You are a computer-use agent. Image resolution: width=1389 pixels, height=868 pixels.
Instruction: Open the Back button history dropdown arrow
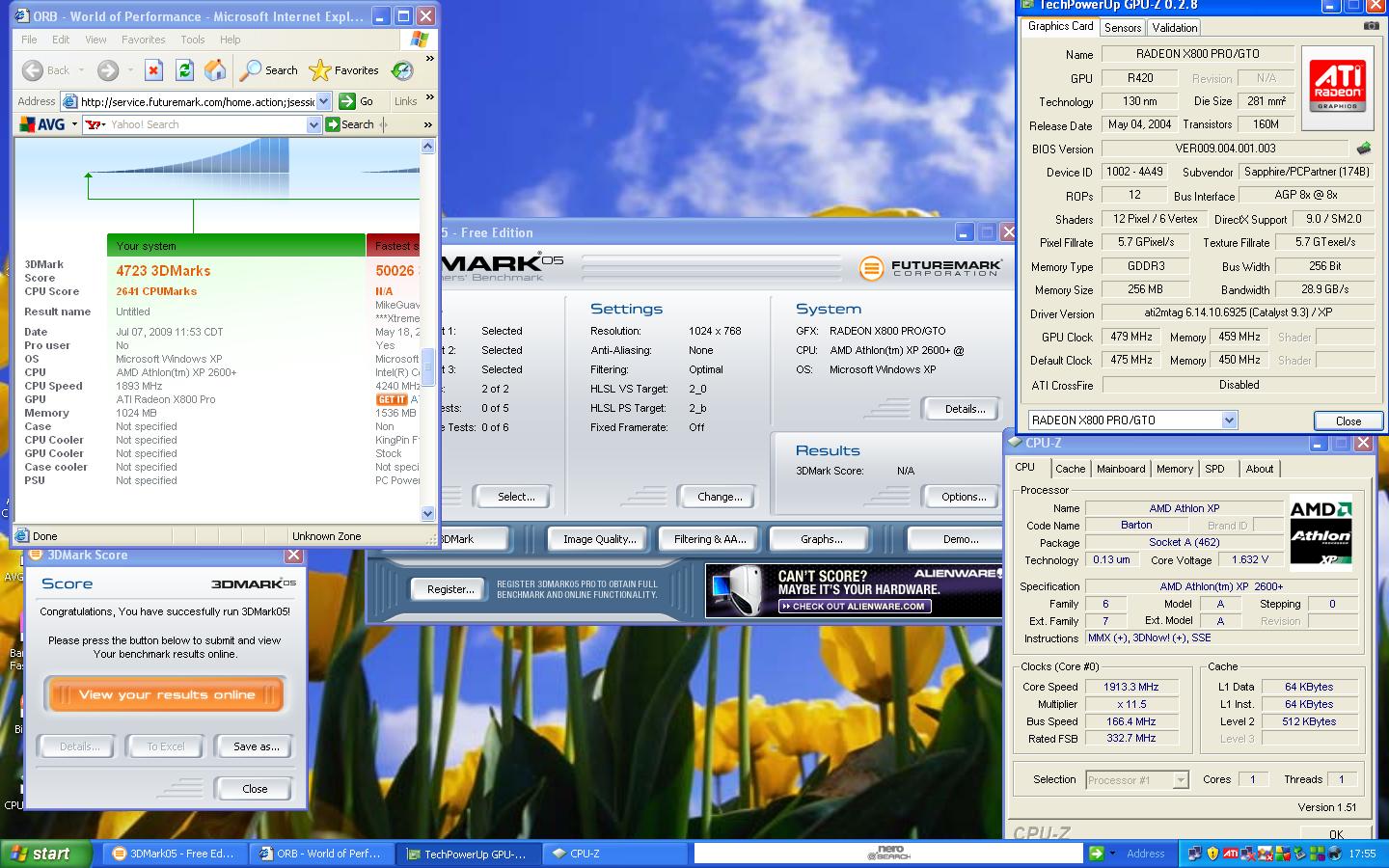click(81, 70)
